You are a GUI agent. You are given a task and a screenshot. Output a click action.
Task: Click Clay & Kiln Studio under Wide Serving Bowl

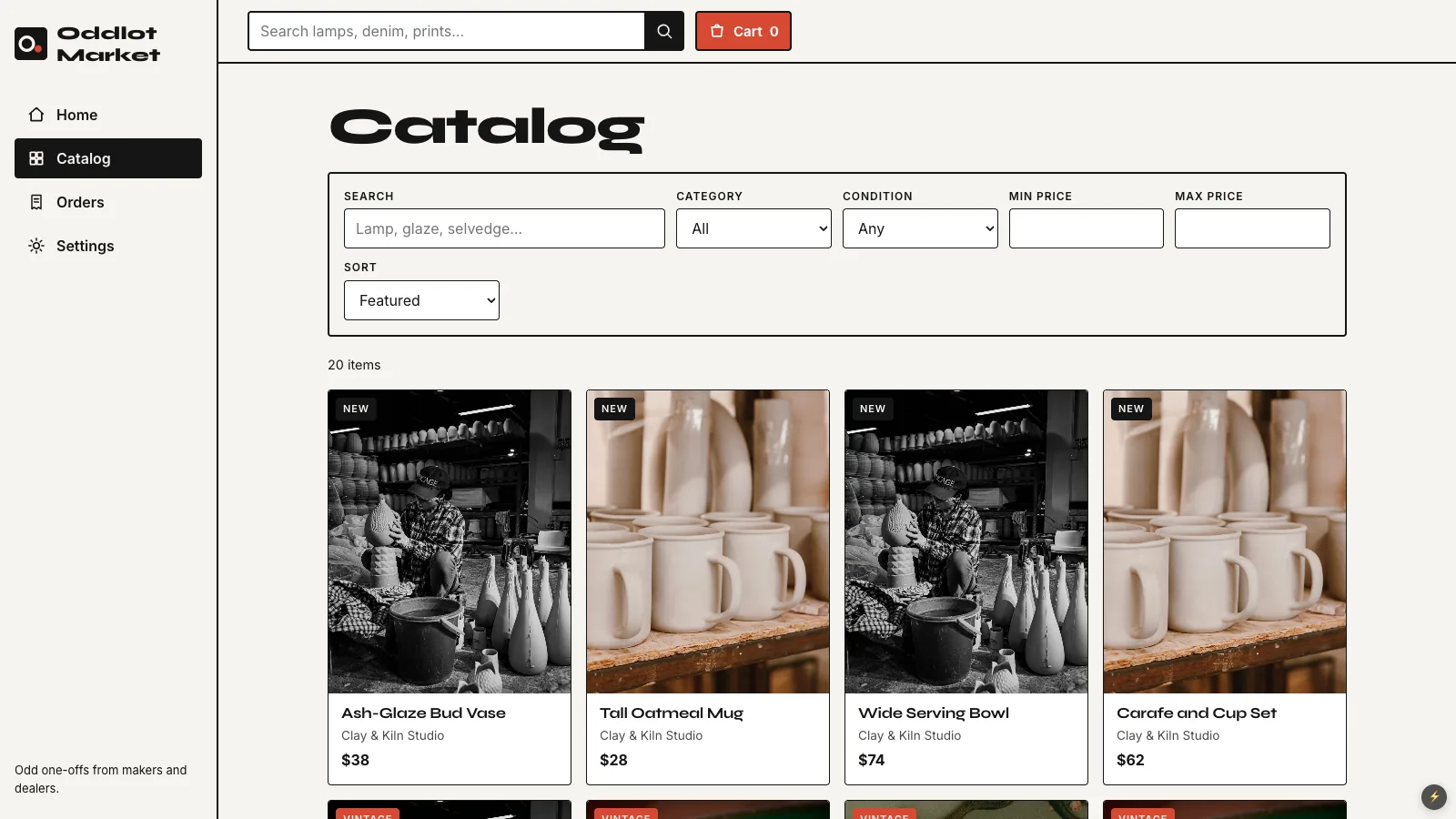tap(910, 735)
